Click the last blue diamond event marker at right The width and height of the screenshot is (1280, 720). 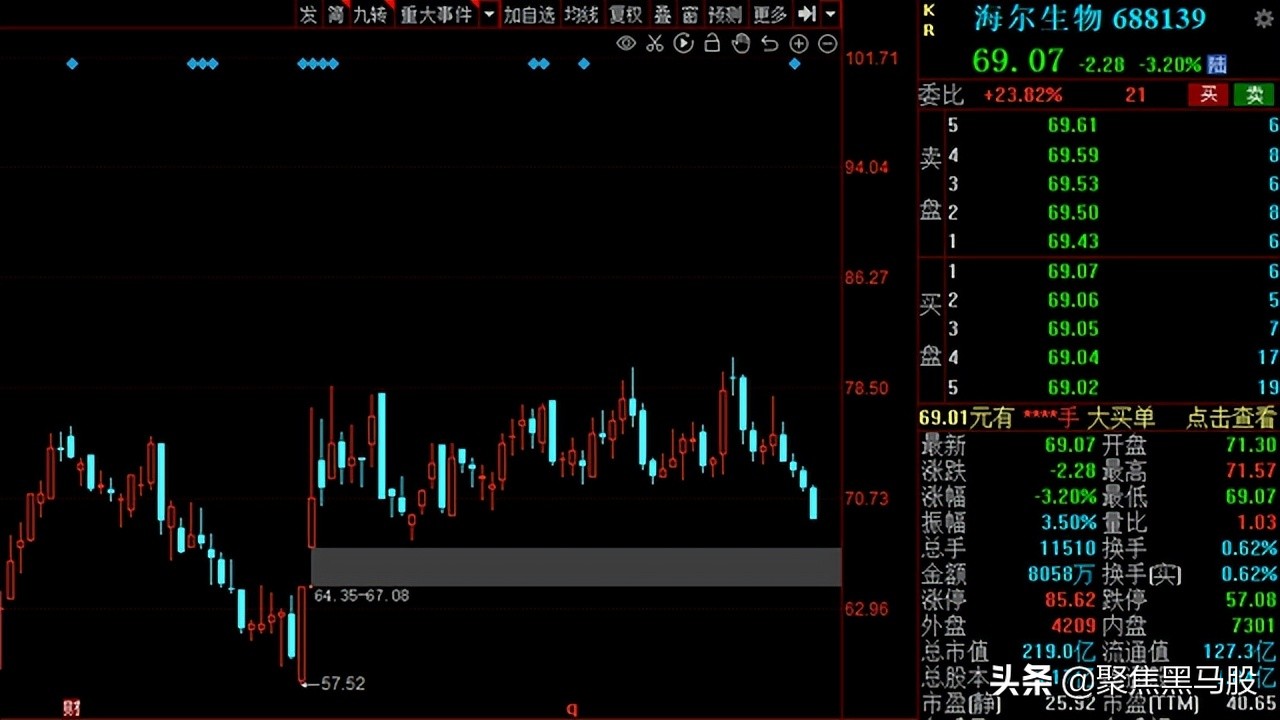[x=795, y=64]
